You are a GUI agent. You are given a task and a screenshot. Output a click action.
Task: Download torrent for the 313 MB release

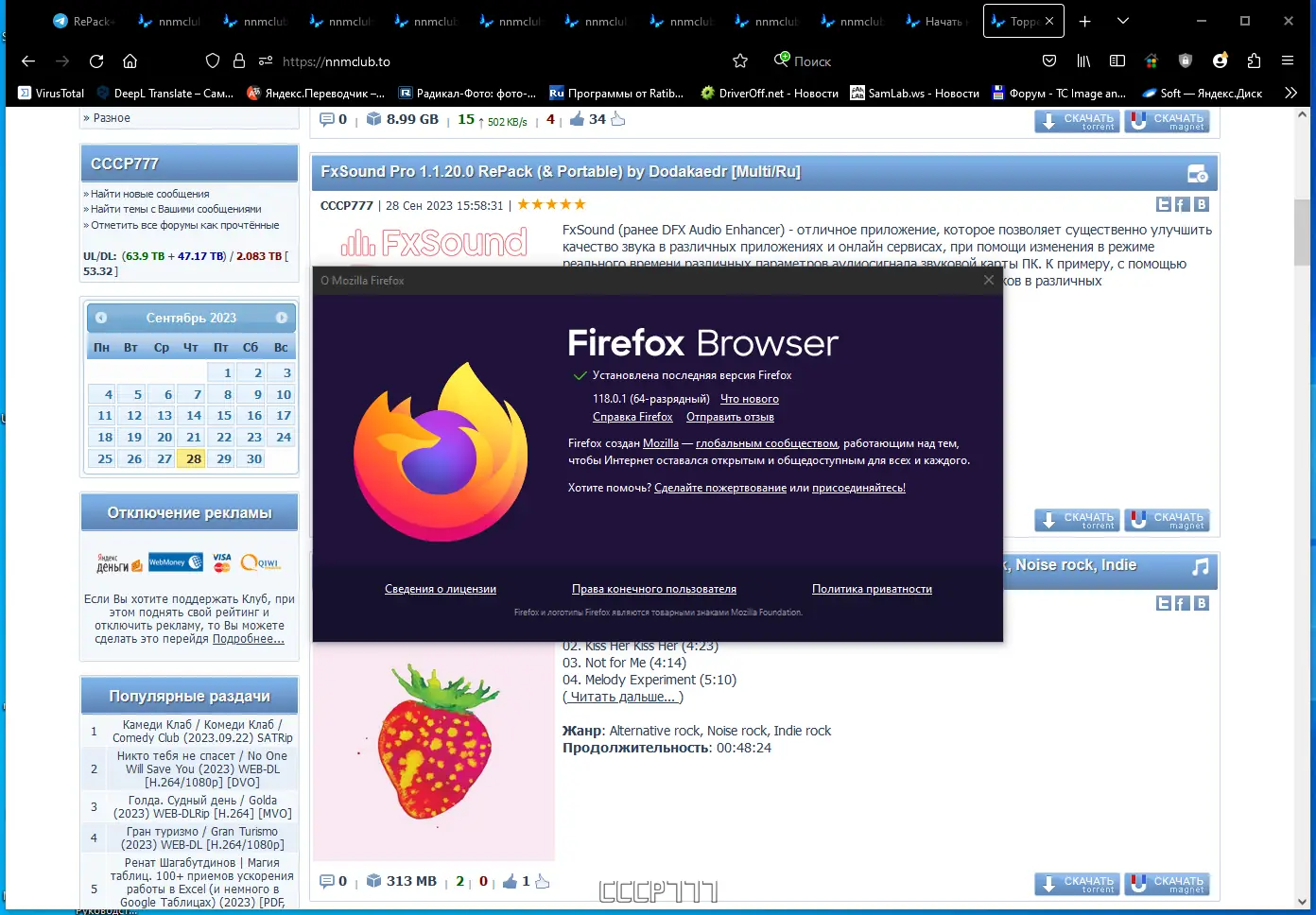click(x=1077, y=885)
